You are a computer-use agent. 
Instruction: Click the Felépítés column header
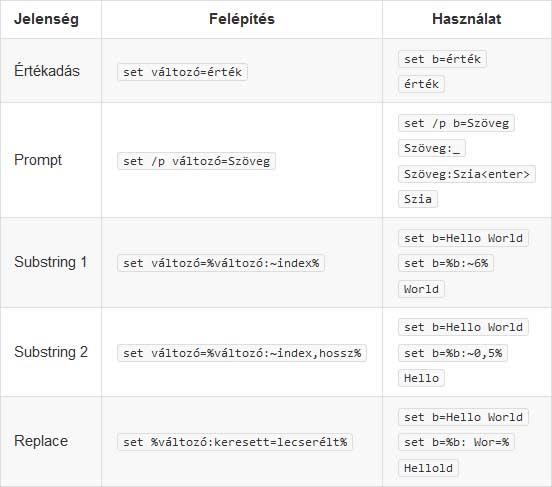[x=242, y=19]
